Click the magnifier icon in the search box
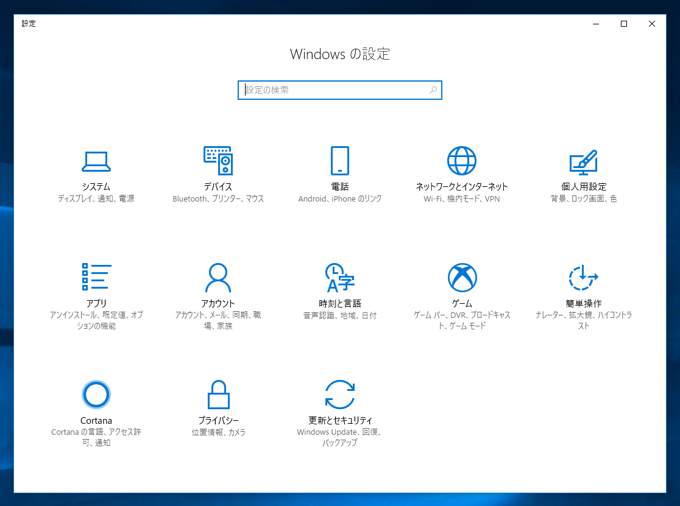Screen dimensions: 680x506 (433, 90)
